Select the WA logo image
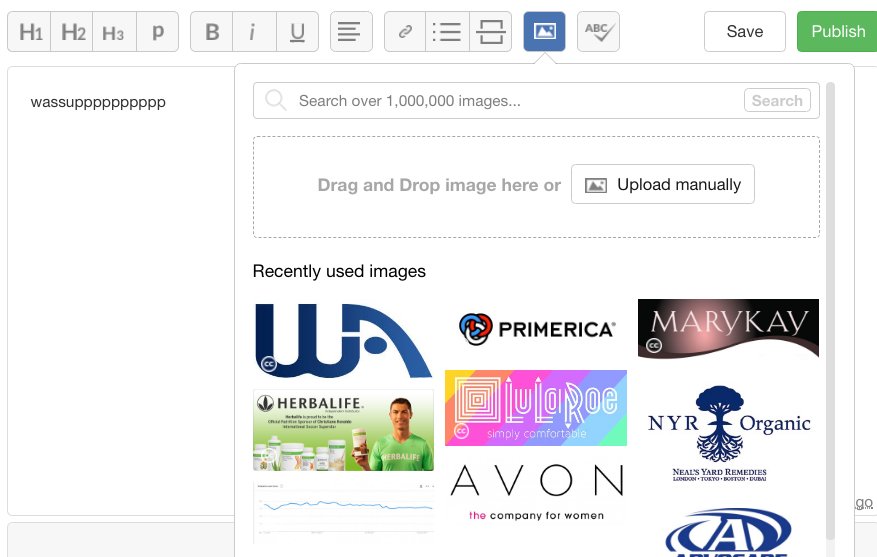The image size is (877, 557). point(343,341)
